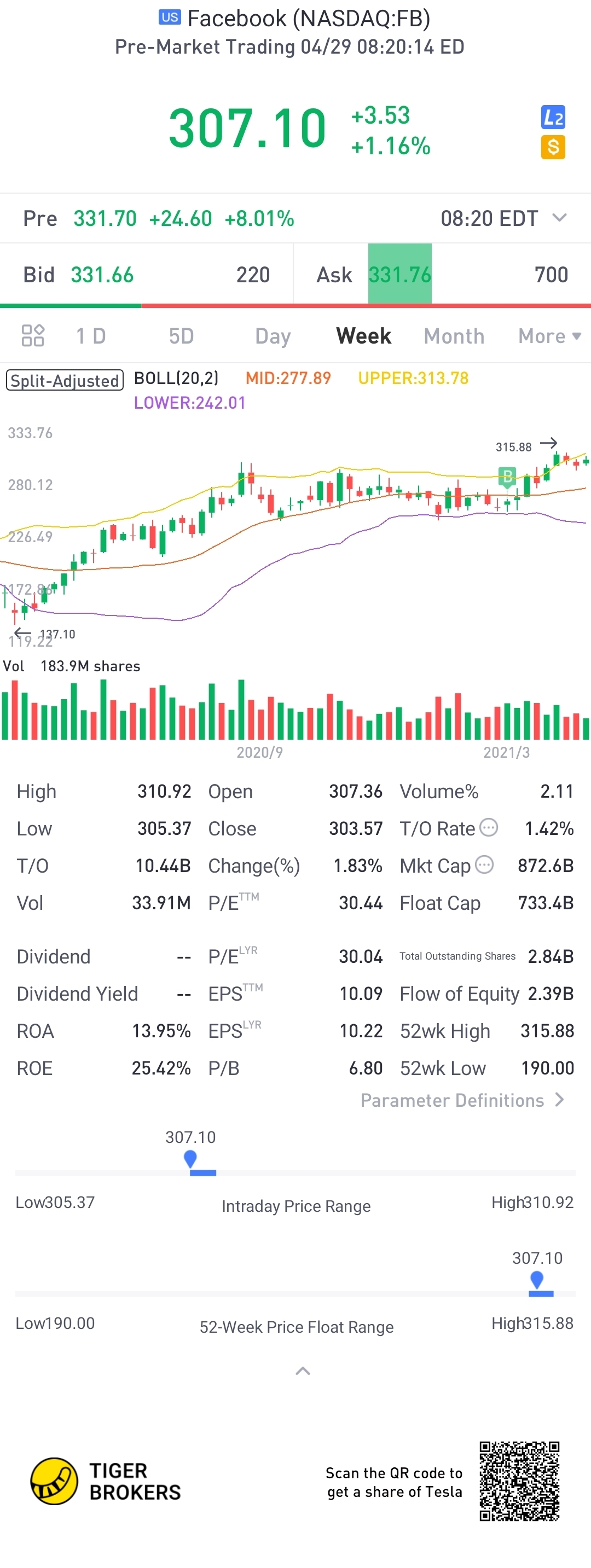Tap the Bid price 331.66
The image size is (591, 1568).
(102, 275)
